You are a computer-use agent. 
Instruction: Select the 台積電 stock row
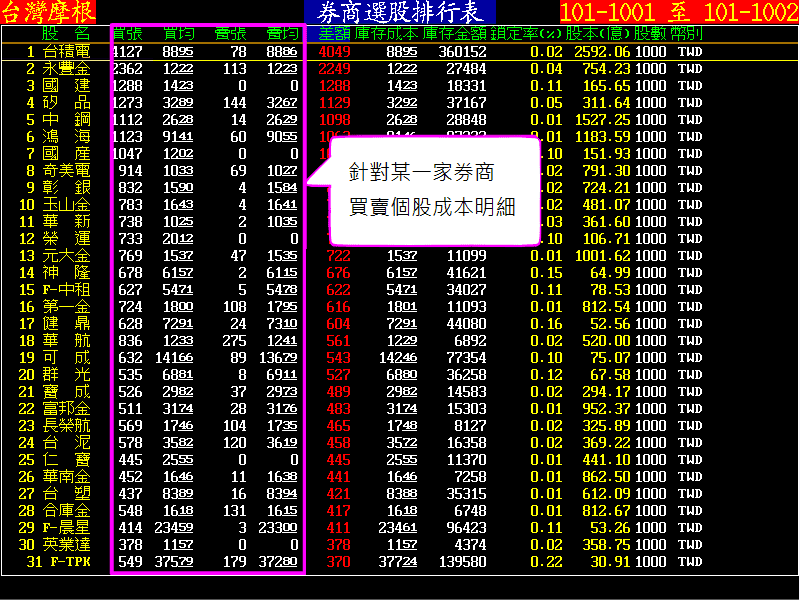click(68, 51)
